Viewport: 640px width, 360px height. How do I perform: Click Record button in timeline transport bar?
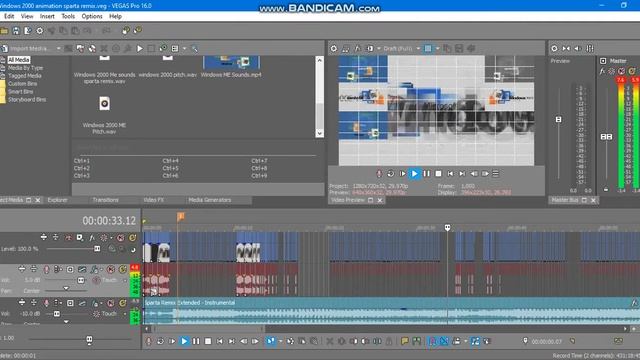[149, 341]
